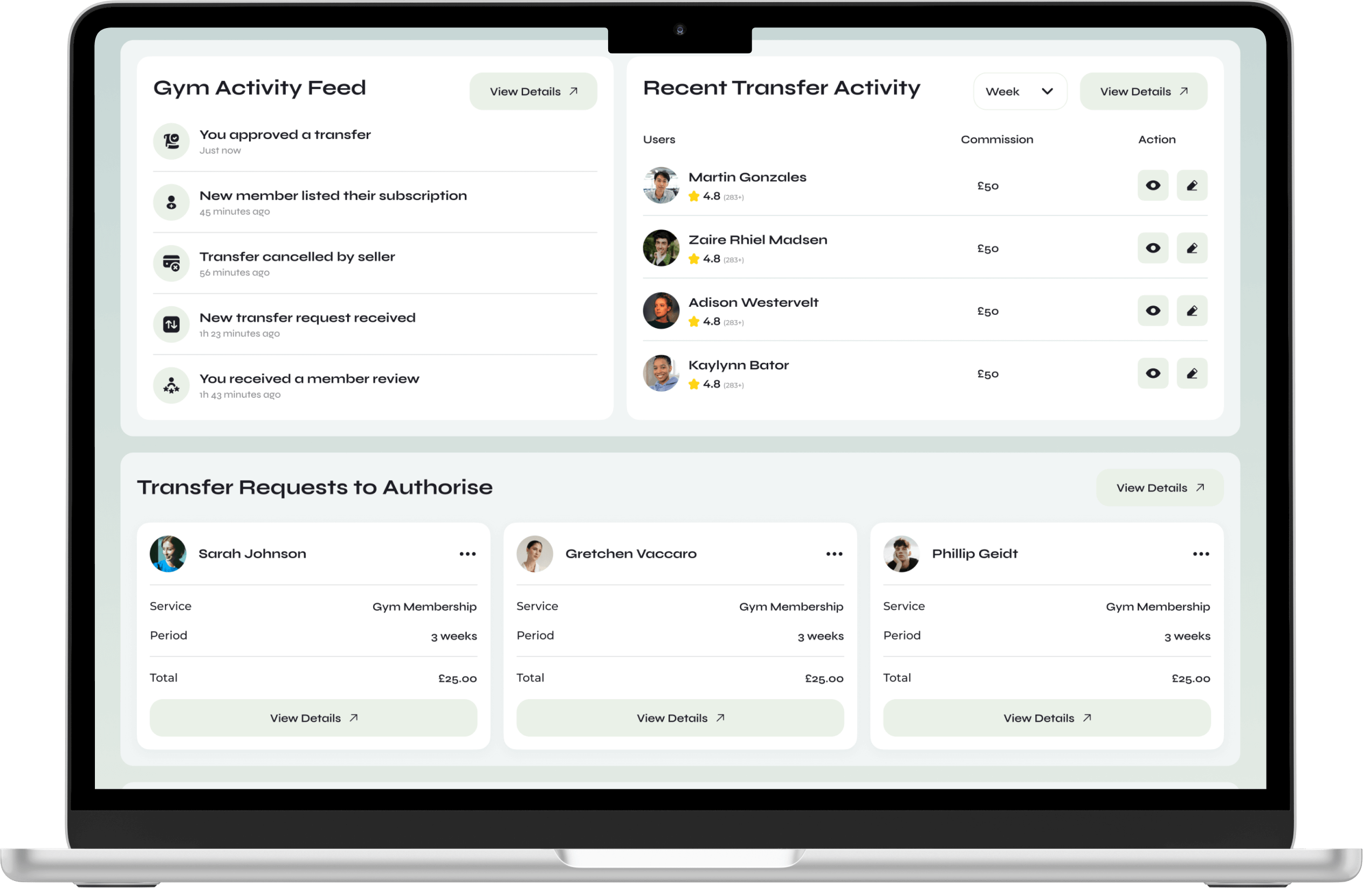Open Gym Activity Feed View Details

tap(533, 92)
